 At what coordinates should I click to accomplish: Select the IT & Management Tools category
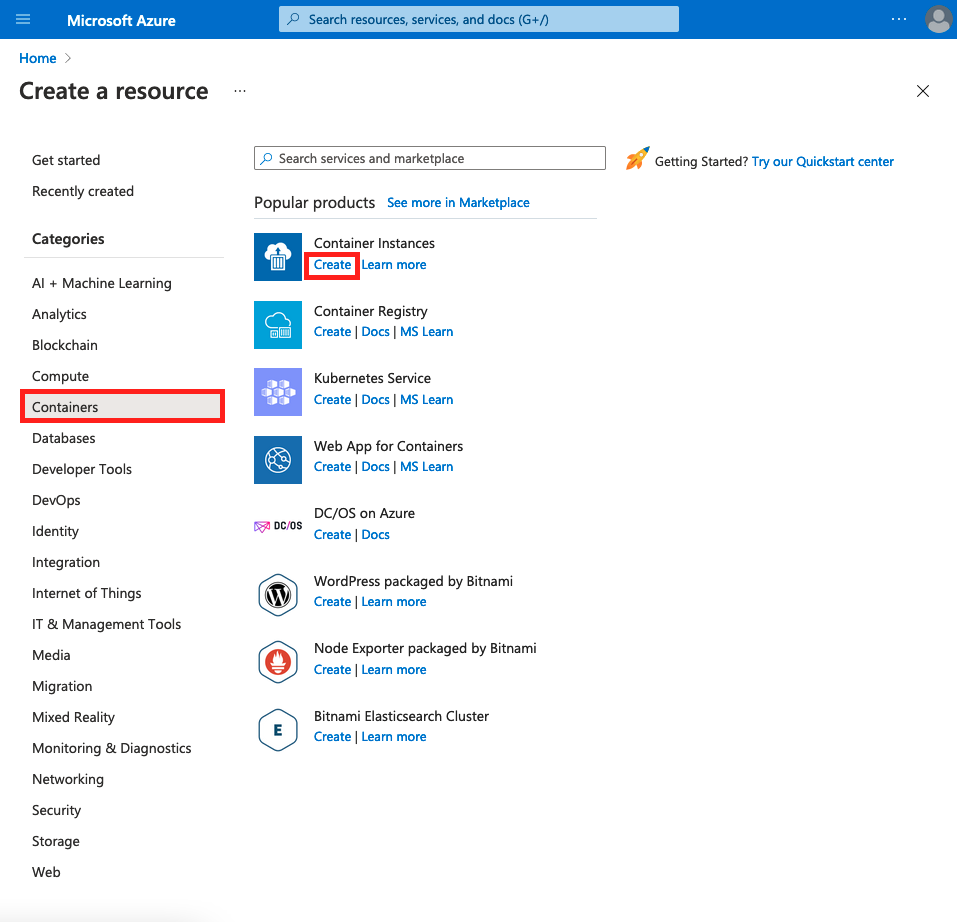(x=107, y=624)
